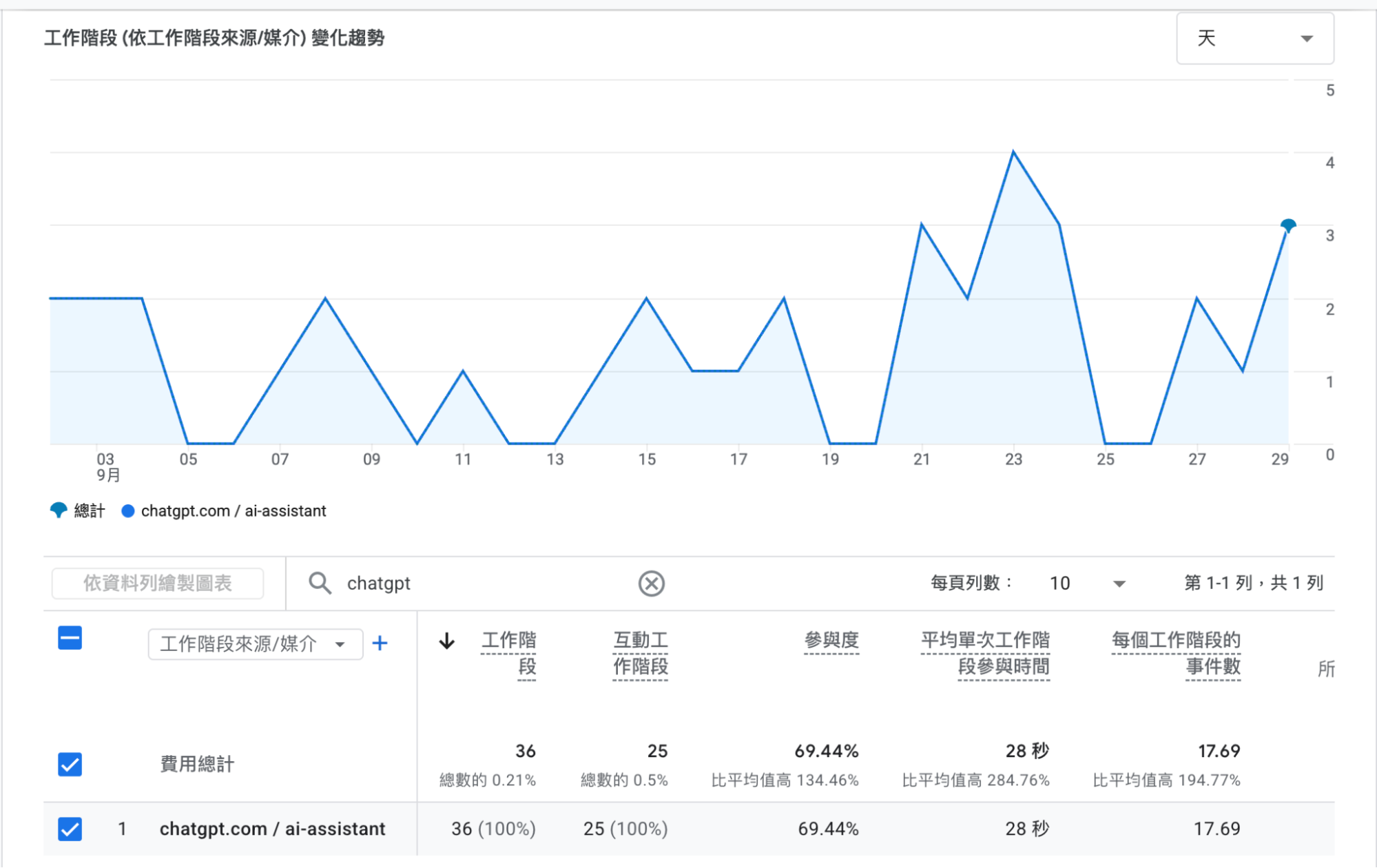Click the descending sort arrow icon

(x=447, y=641)
